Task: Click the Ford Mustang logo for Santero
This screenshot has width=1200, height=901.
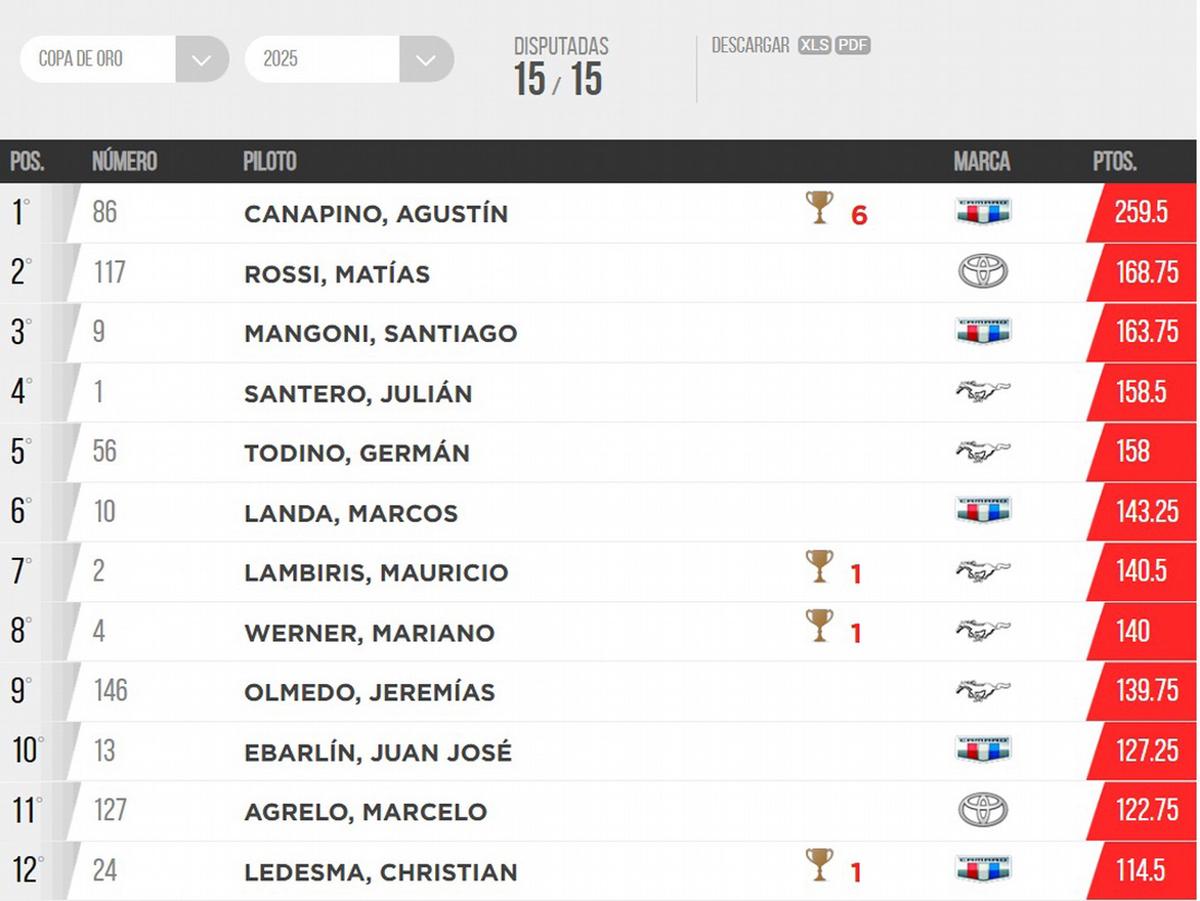Action: tap(983, 391)
